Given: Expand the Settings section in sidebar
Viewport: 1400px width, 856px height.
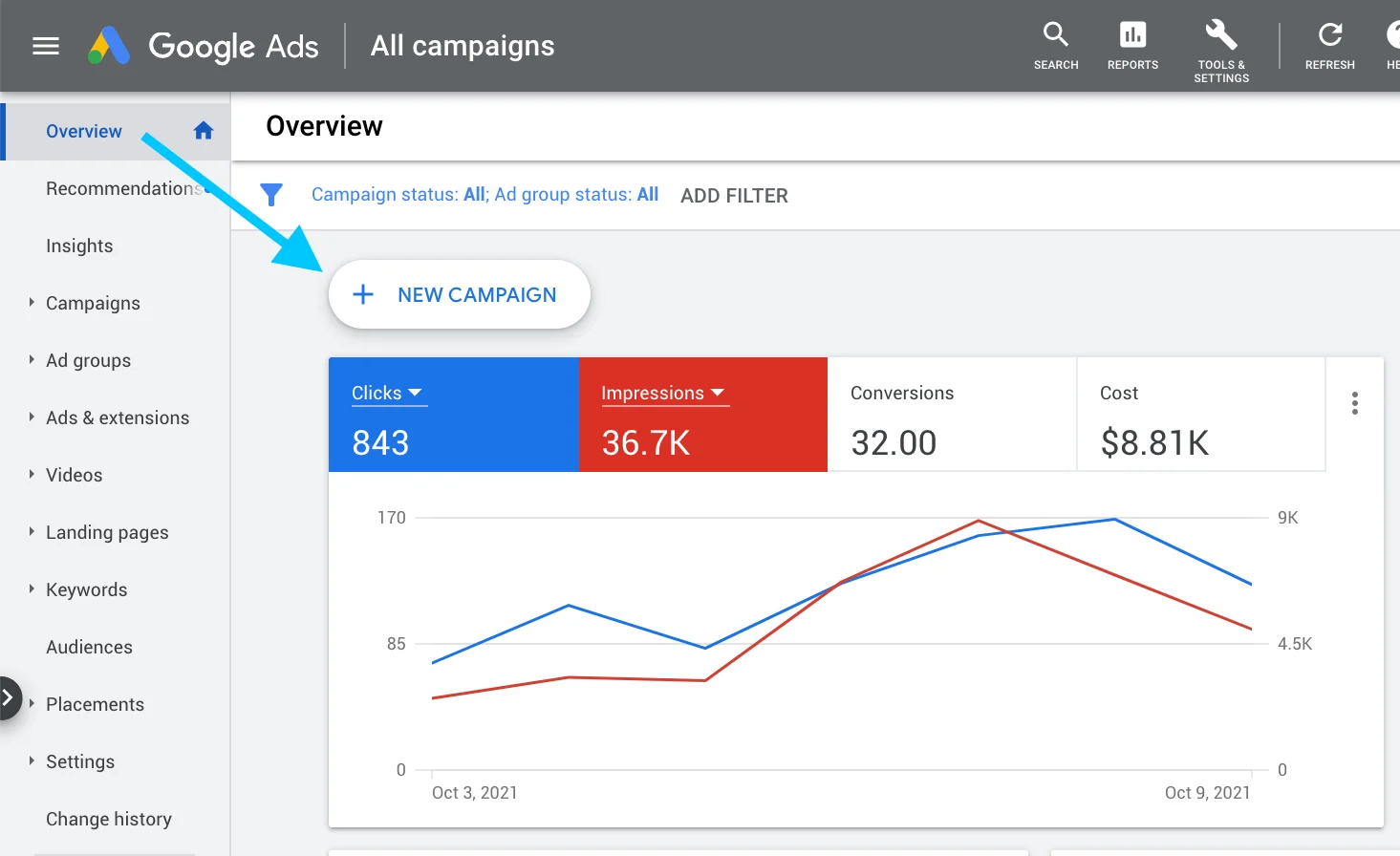Looking at the screenshot, I should (32, 761).
